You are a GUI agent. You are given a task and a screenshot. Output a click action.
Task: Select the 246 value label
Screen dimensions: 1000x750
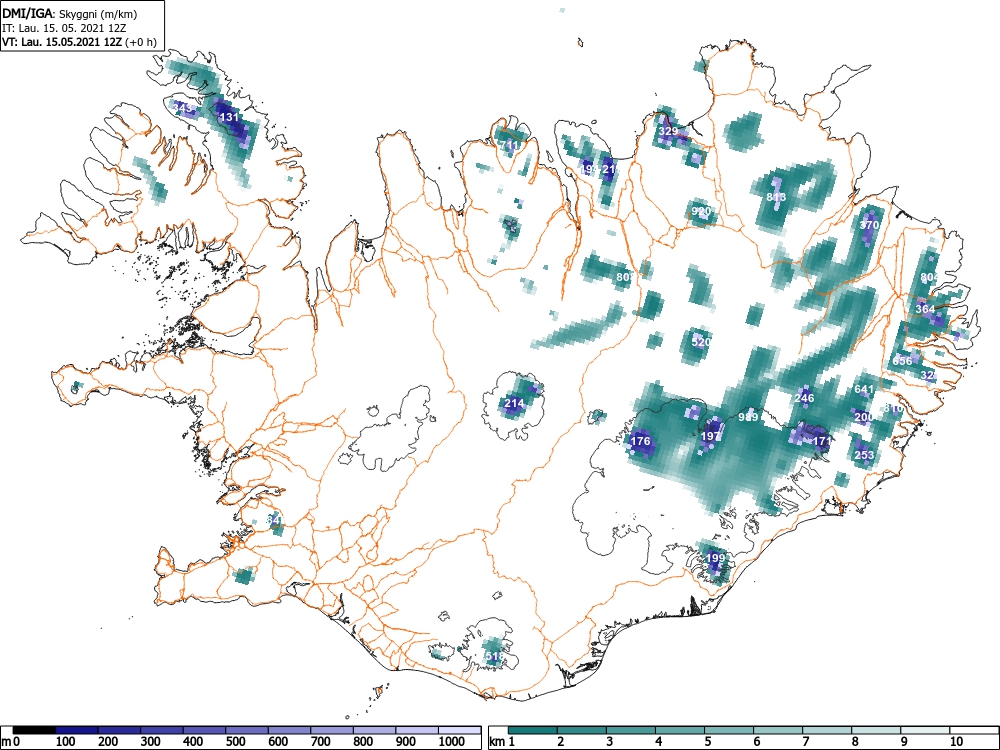804,398
